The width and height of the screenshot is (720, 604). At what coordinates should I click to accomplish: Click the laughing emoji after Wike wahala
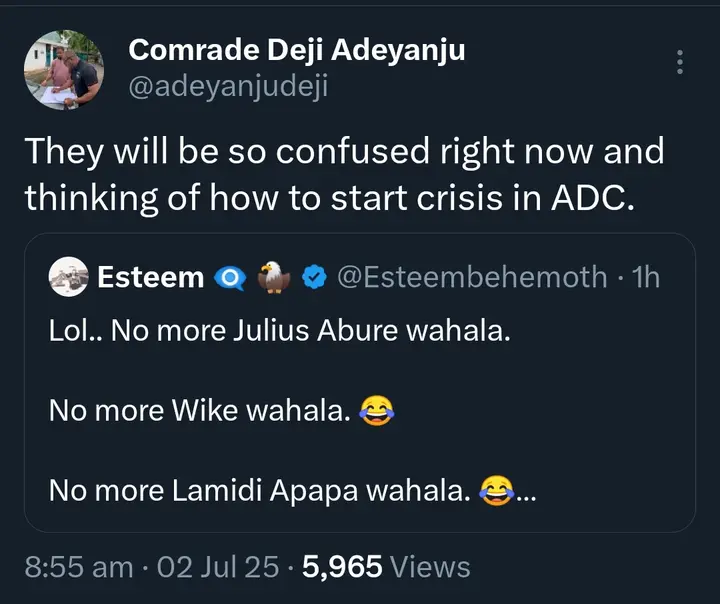(x=374, y=410)
